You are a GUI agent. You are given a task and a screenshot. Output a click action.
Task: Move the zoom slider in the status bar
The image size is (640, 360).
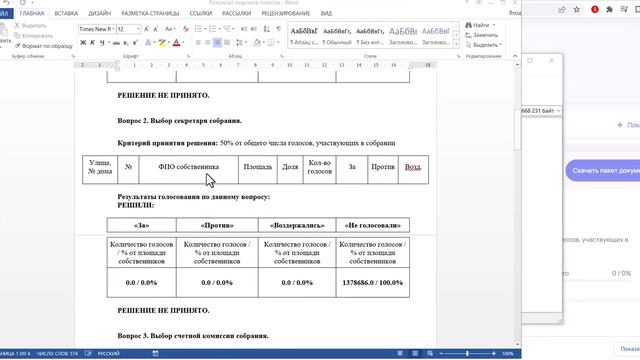pos(467,353)
